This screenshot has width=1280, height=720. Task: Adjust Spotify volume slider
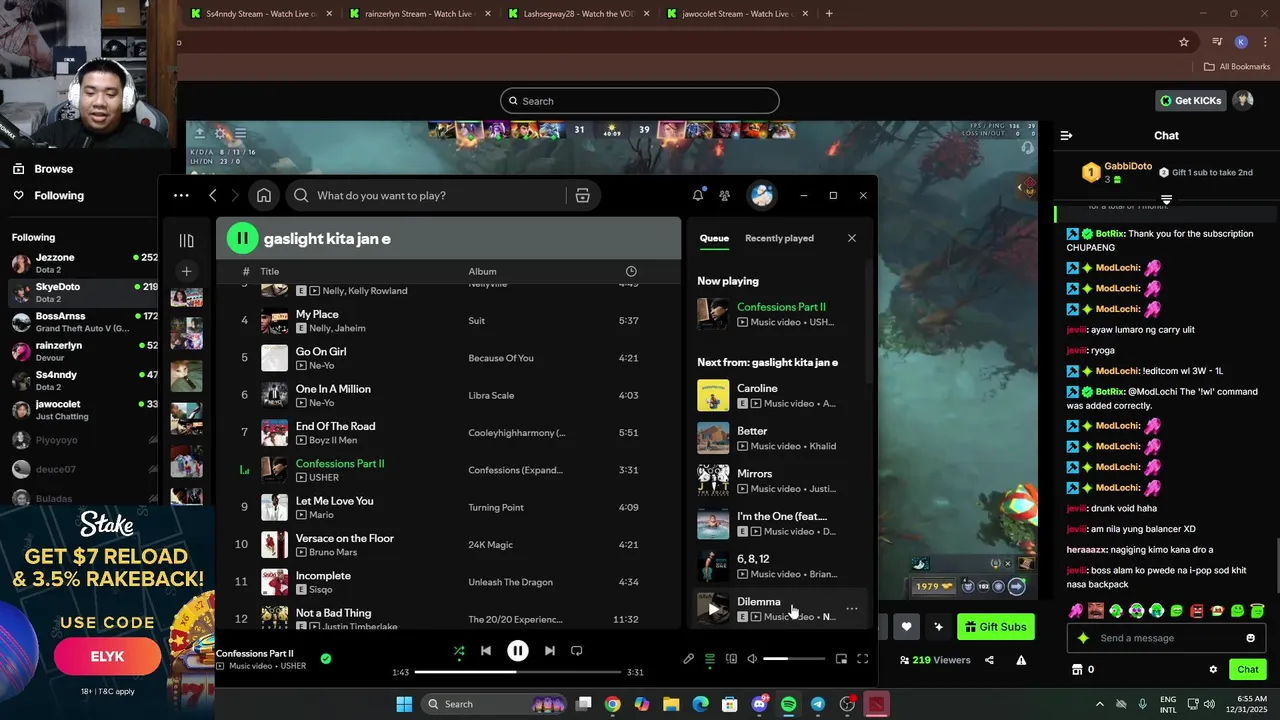click(x=795, y=659)
